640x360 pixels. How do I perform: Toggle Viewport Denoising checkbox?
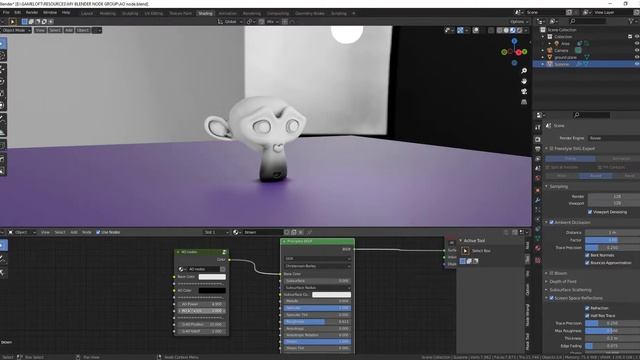pos(590,212)
